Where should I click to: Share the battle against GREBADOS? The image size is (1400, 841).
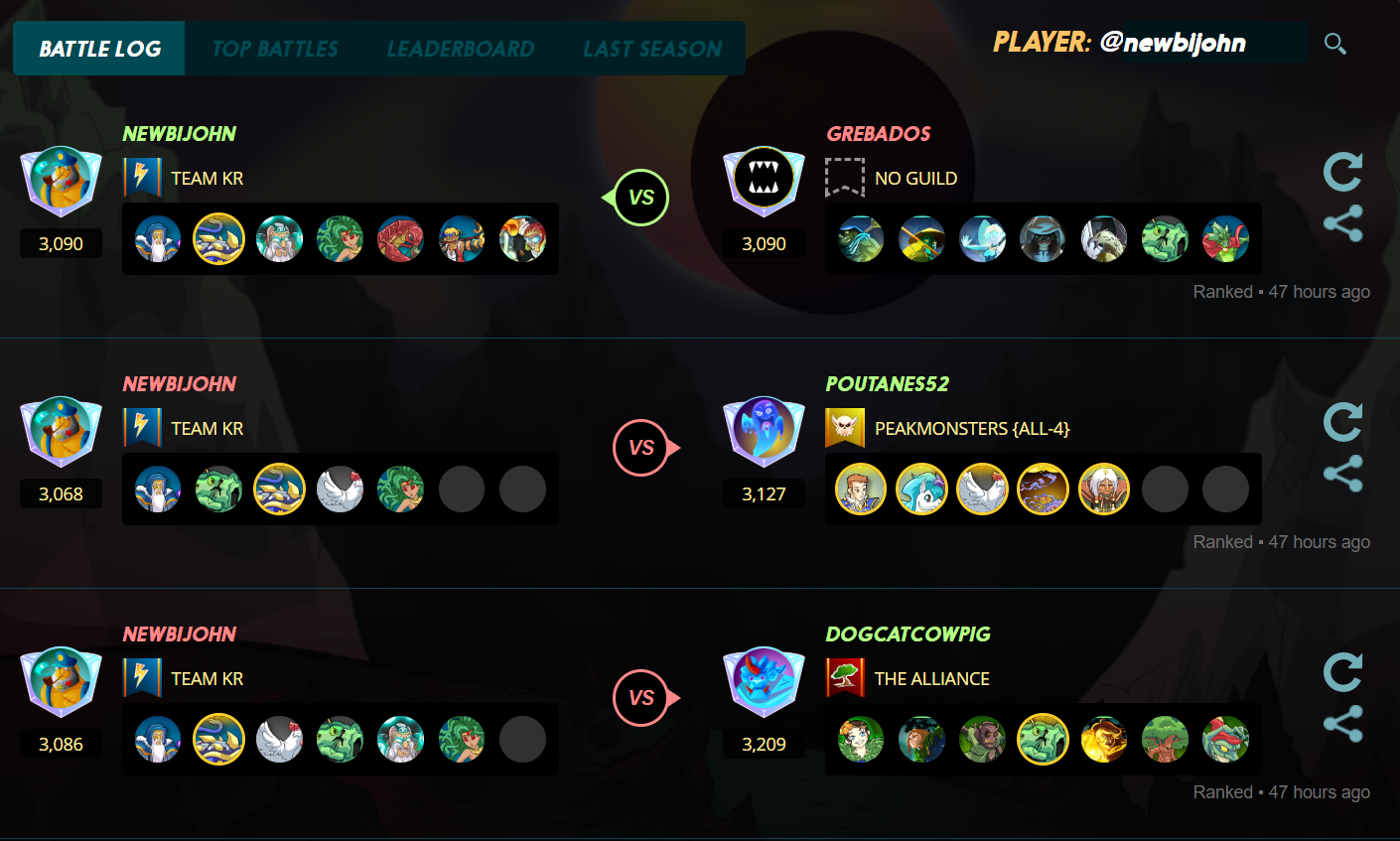(x=1342, y=223)
